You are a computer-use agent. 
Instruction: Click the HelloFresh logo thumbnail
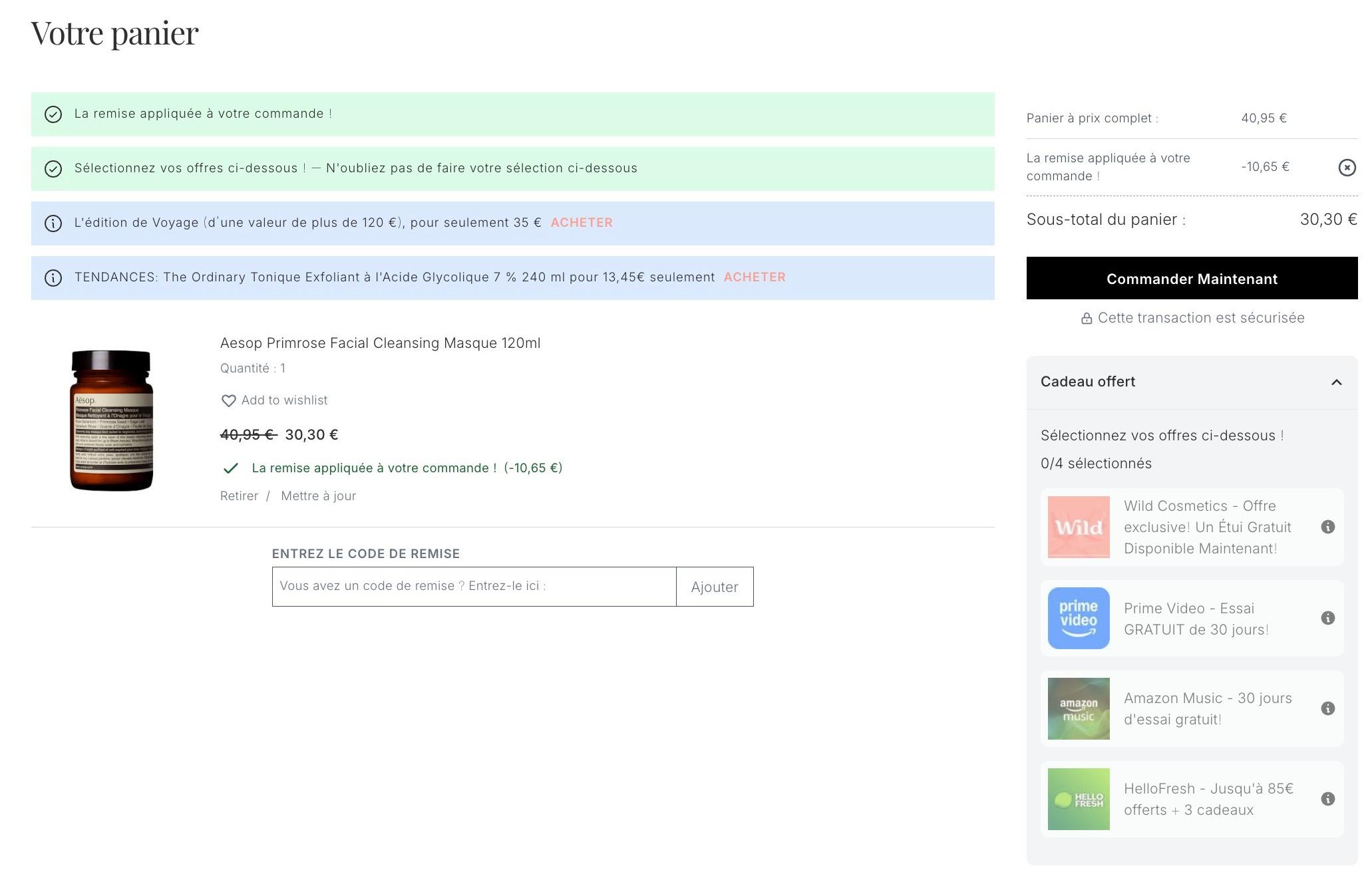point(1079,799)
